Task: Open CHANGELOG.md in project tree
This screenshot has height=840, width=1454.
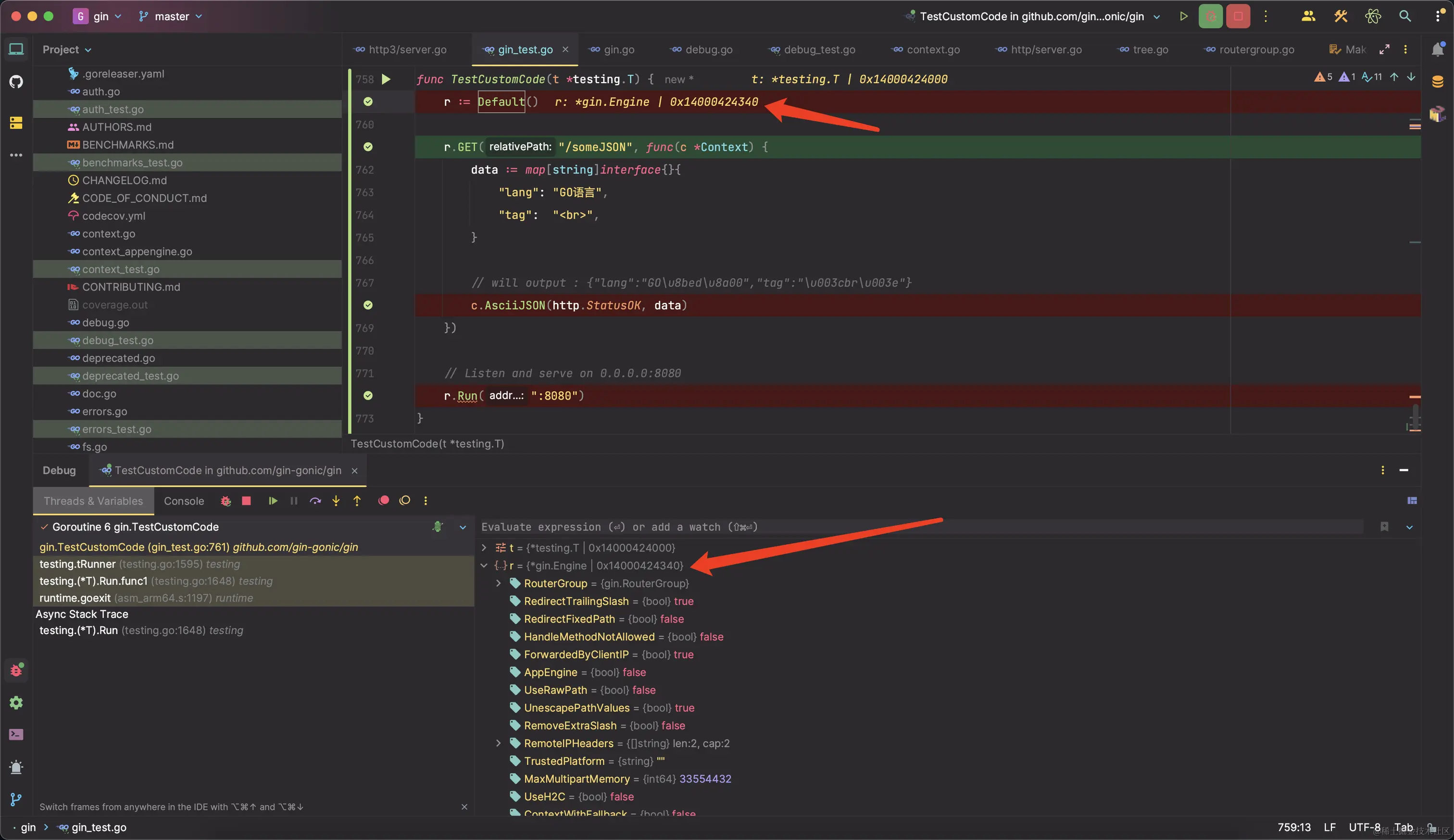Action: click(124, 180)
